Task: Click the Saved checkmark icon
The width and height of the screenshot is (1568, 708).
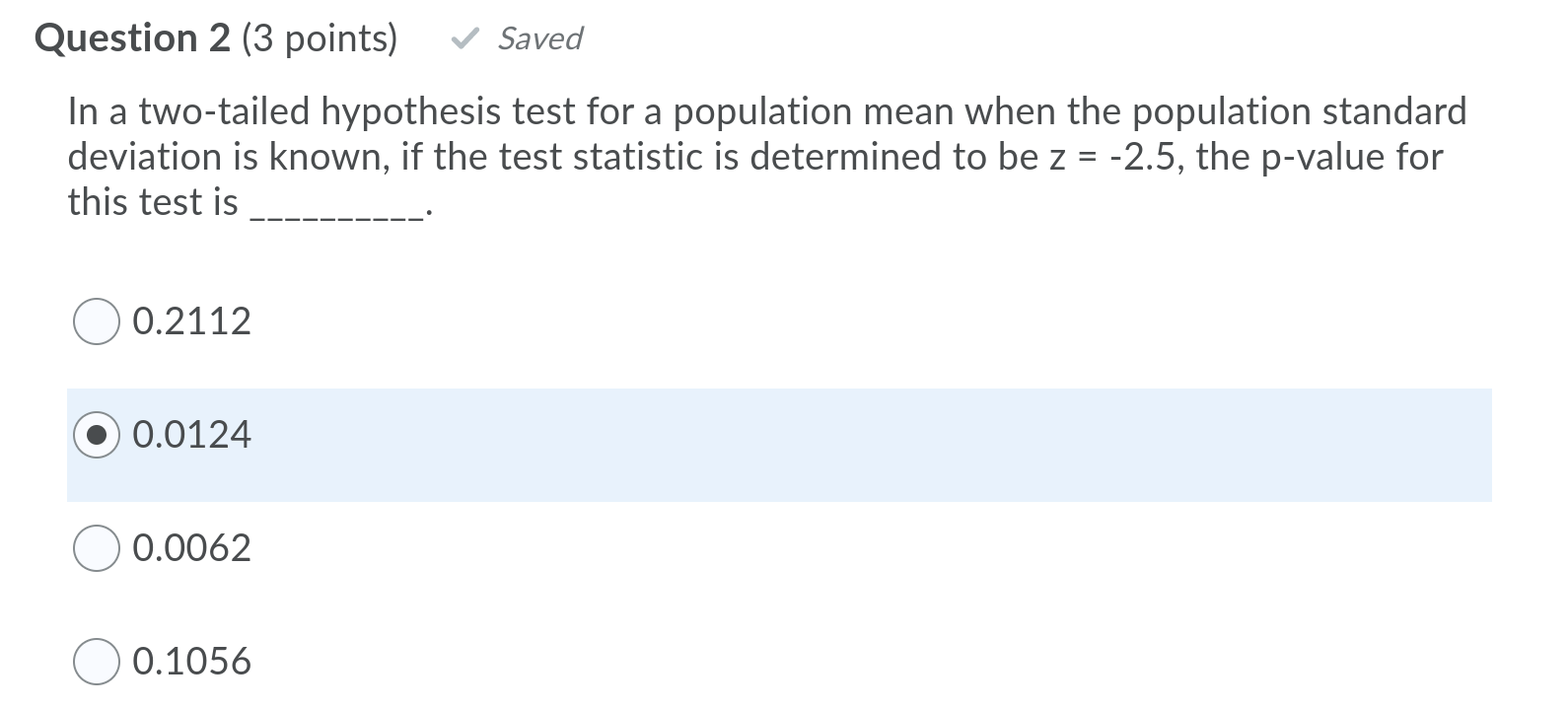Action: (x=464, y=38)
